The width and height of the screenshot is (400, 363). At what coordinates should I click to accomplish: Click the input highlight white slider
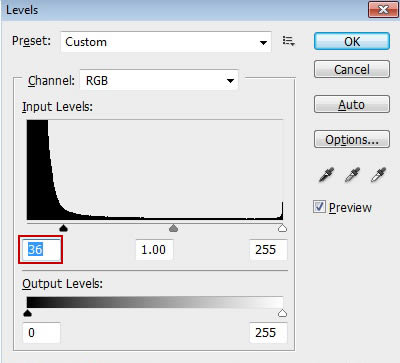(282, 228)
